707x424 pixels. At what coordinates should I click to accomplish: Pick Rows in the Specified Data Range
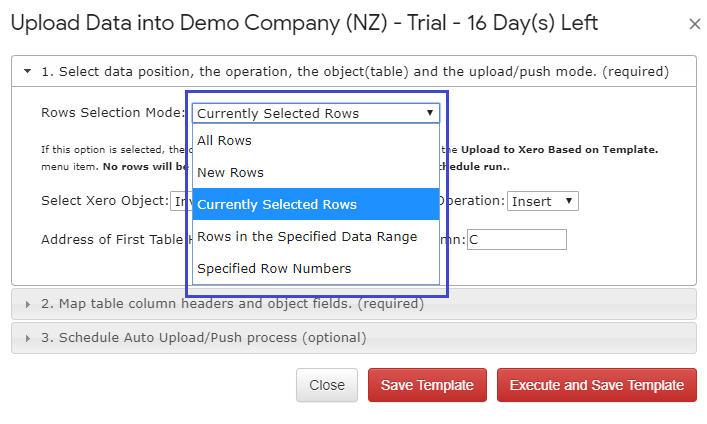(316, 236)
